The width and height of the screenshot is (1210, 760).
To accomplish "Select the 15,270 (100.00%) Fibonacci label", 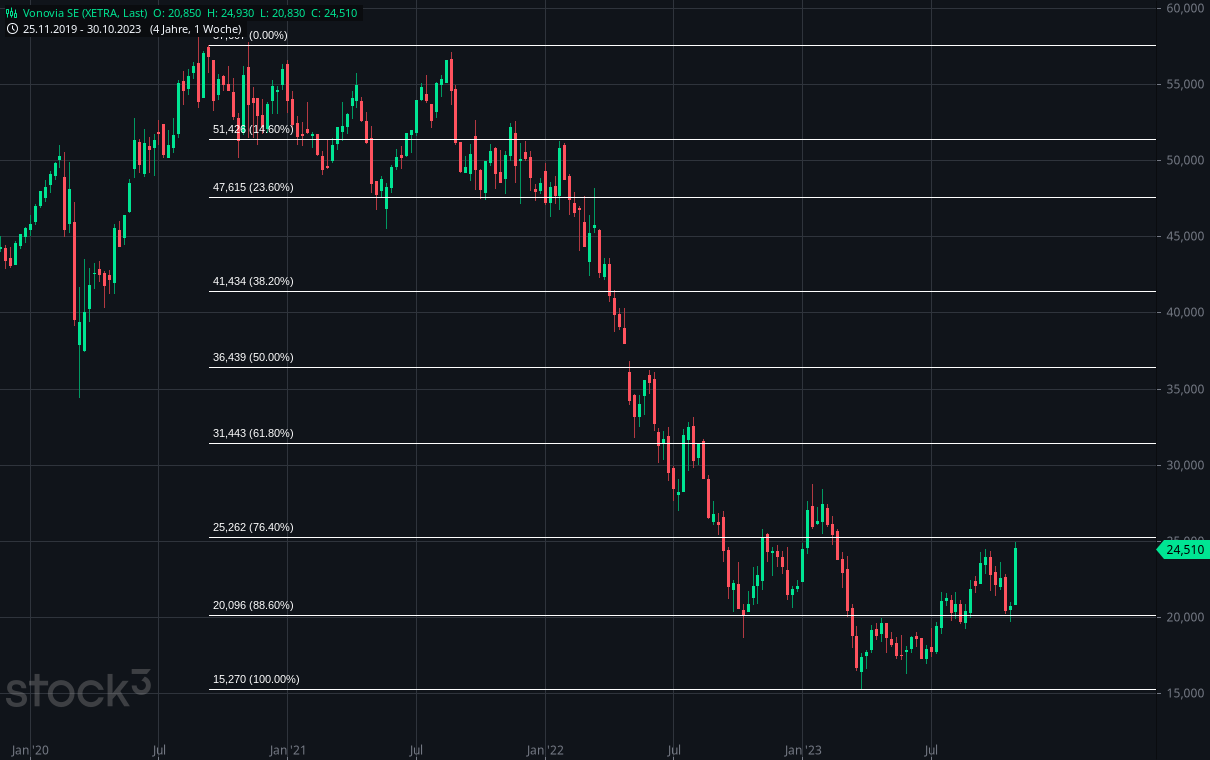I will [256, 680].
